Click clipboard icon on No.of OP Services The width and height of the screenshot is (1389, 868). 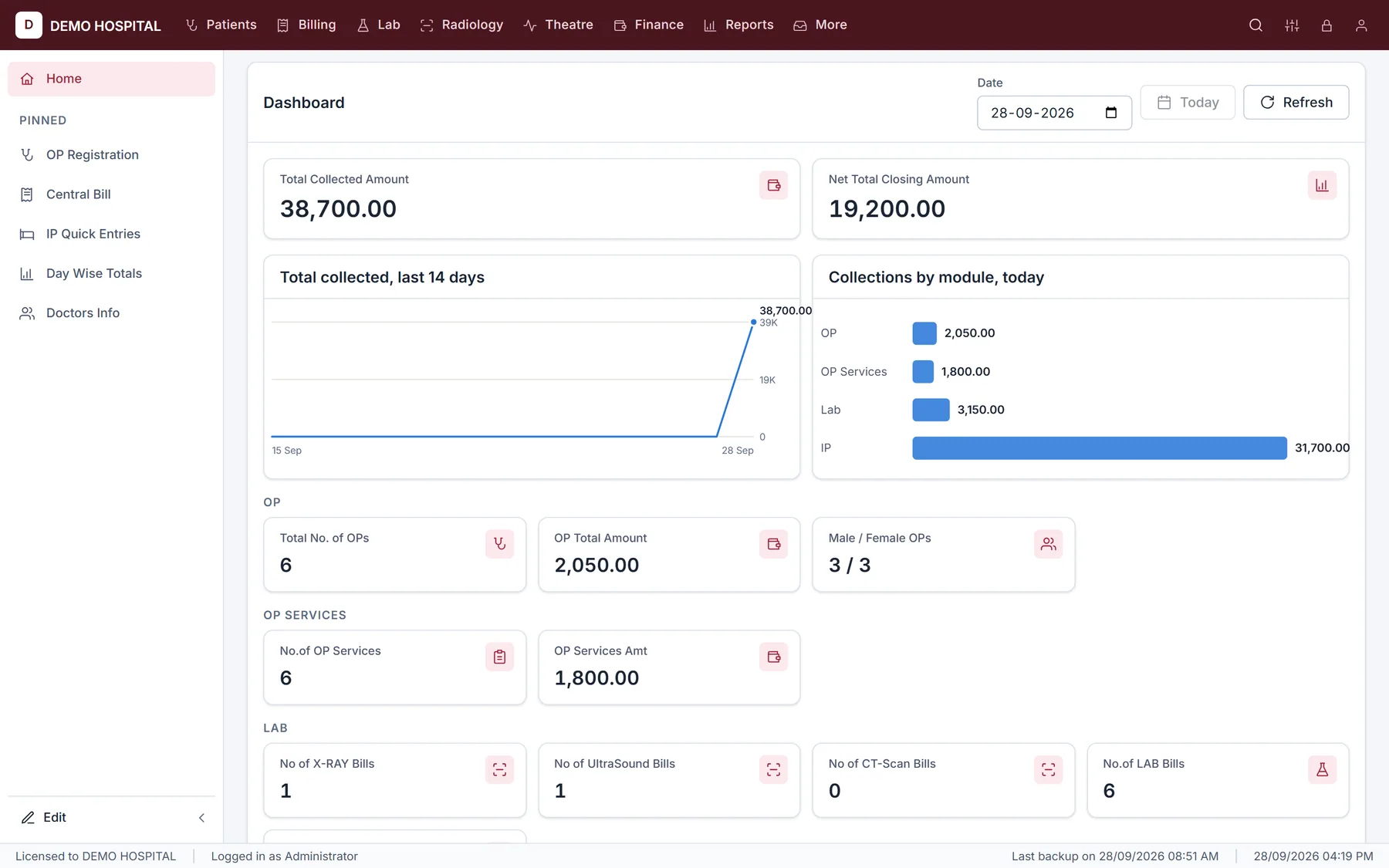click(x=499, y=657)
